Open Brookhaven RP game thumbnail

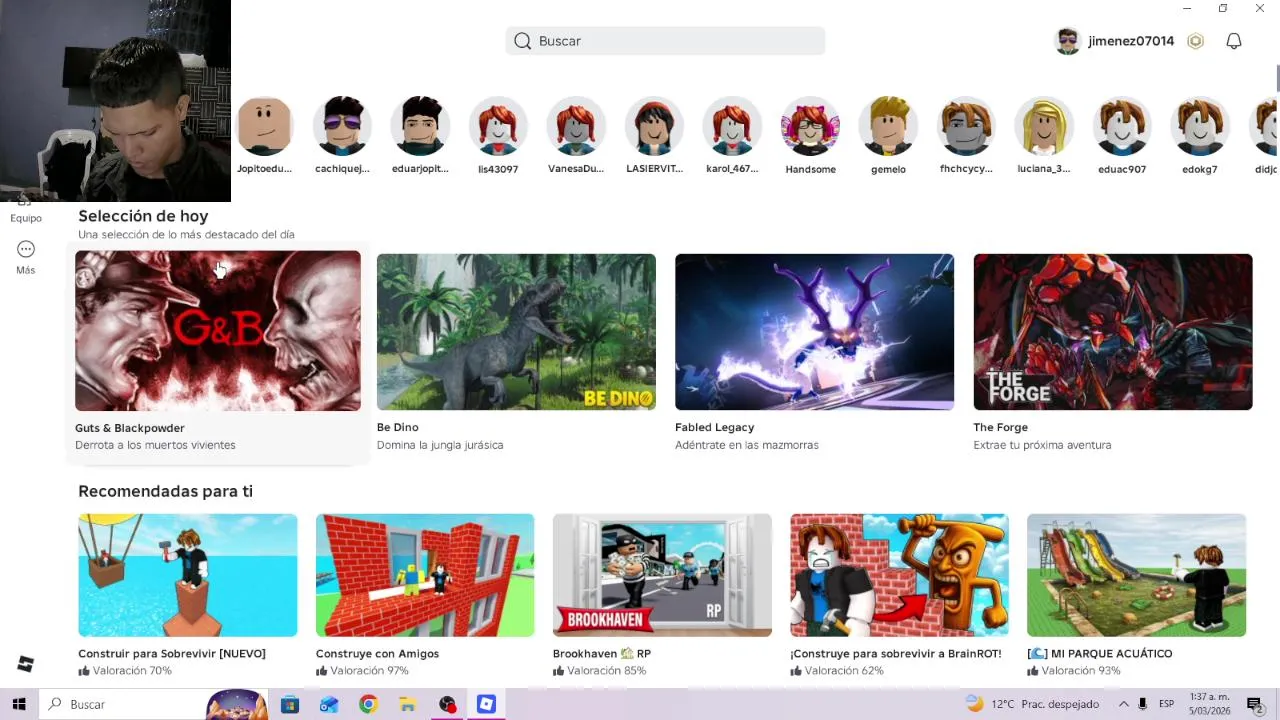[x=662, y=575]
